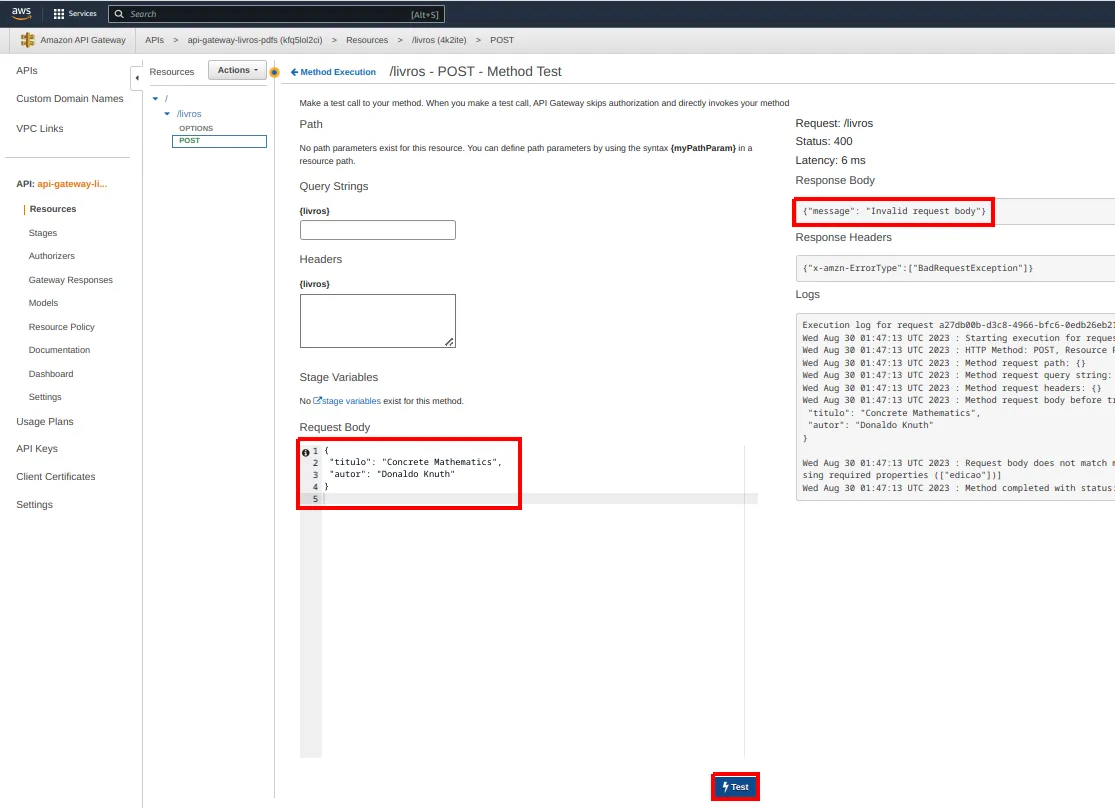Follow the stage variables link
Viewport: 1115px width, 808px height.
(351, 401)
